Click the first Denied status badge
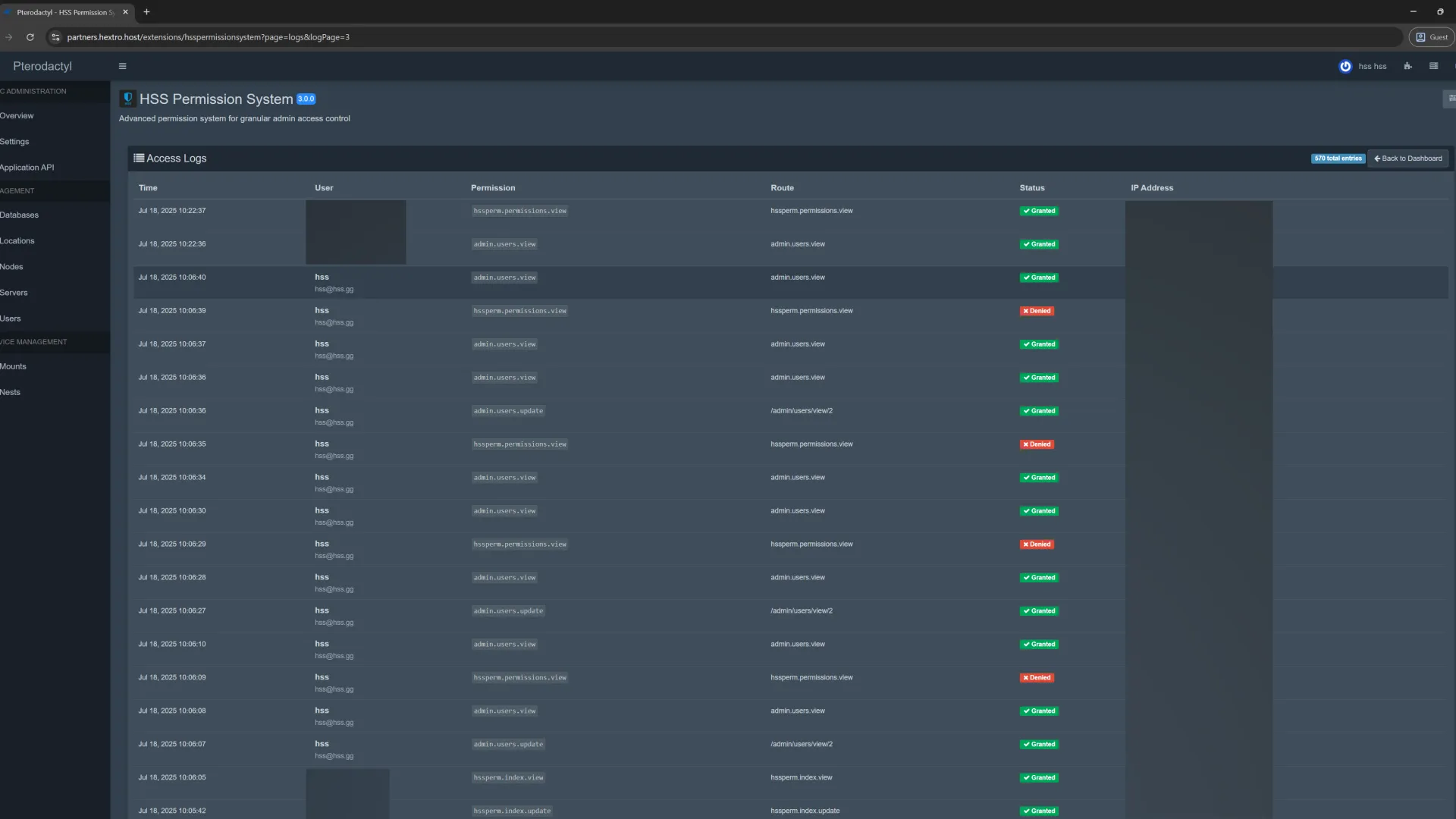 1037,311
